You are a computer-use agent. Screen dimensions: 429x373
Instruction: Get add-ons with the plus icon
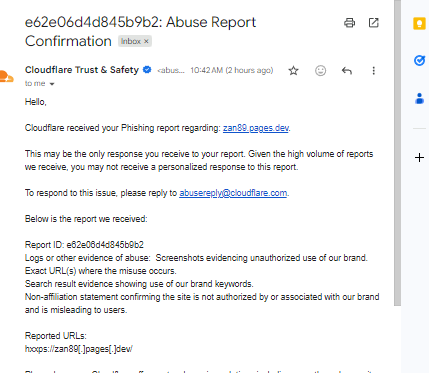(x=419, y=157)
